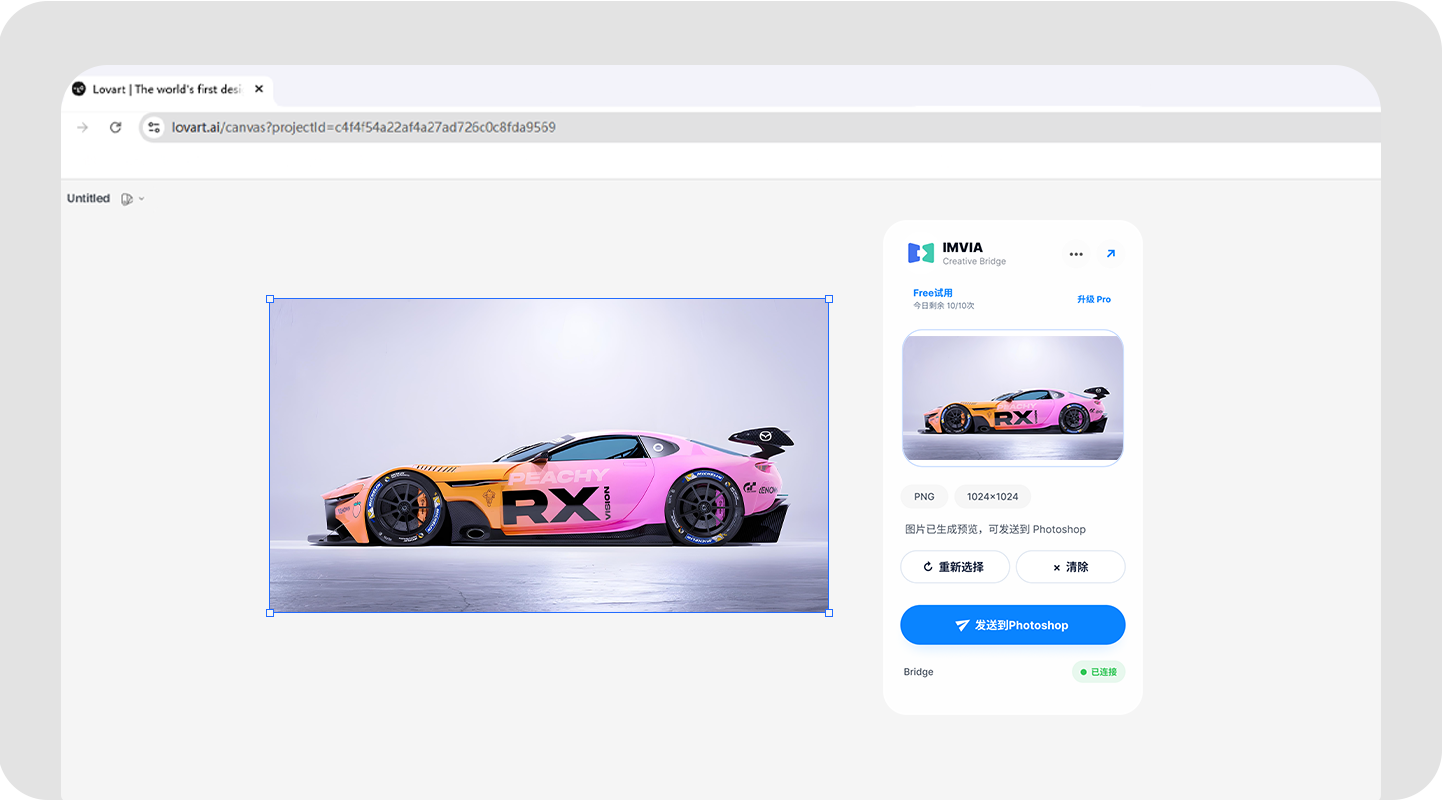Viewport: 1442px width, 800px height.
Task: Click the 已连接 status badge
Action: 1099,672
